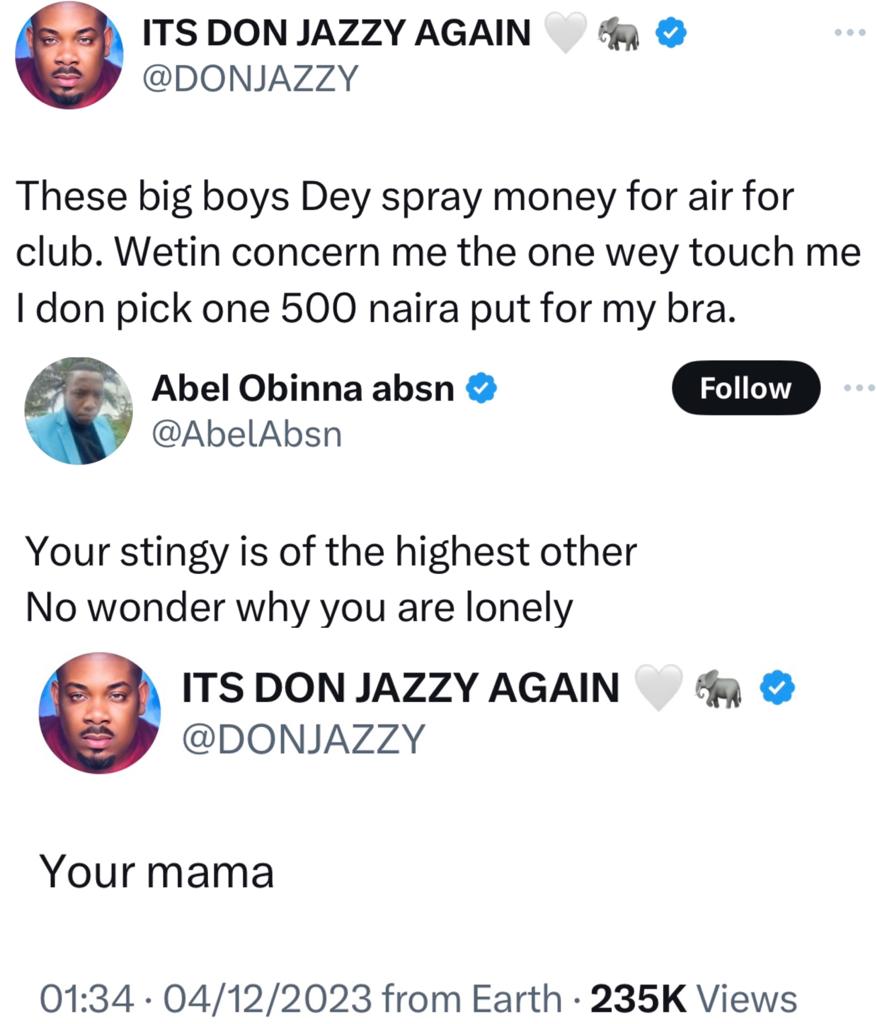Click the white heart emoji in the first tweet header

[x=565, y=36]
